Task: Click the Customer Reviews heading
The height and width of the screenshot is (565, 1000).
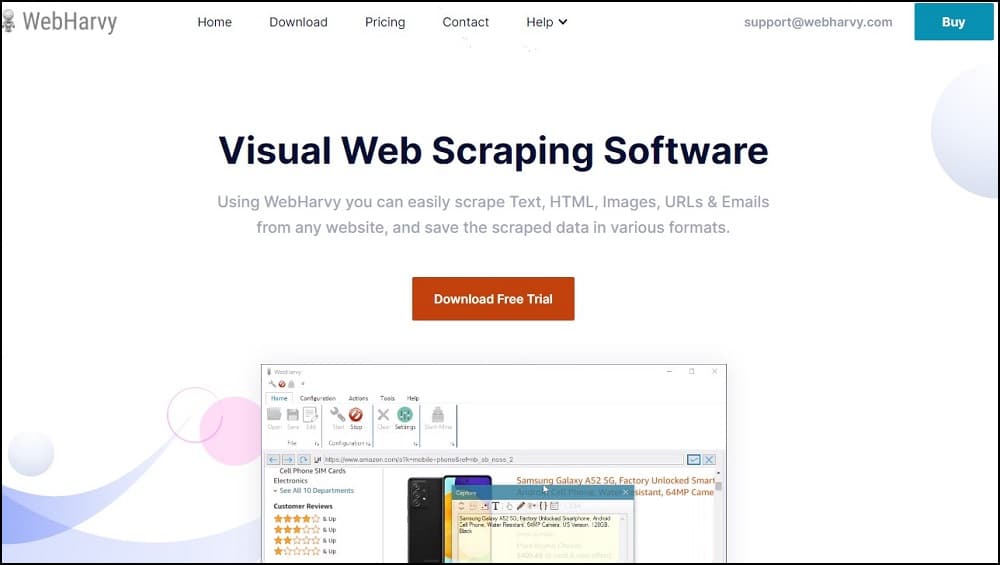Action: pyautogui.click(x=303, y=506)
